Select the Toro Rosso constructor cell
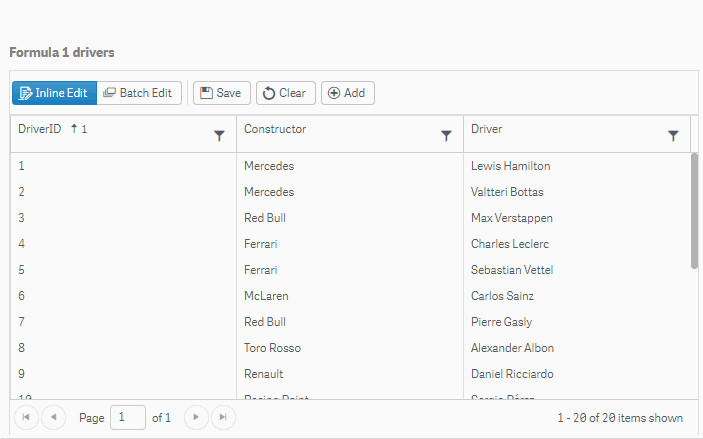The image size is (703, 439). tap(272, 348)
